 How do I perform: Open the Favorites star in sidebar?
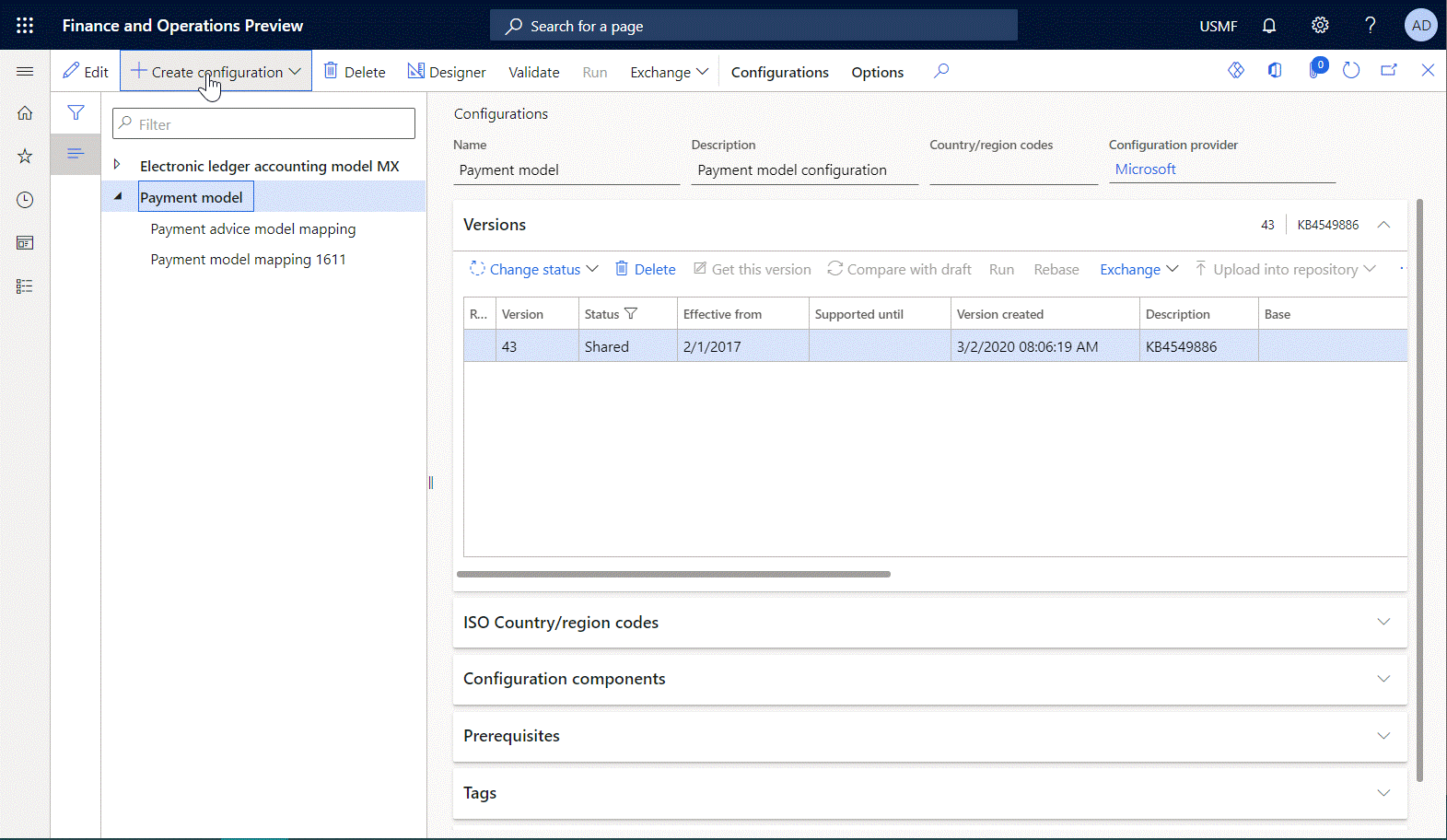coord(25,157)
